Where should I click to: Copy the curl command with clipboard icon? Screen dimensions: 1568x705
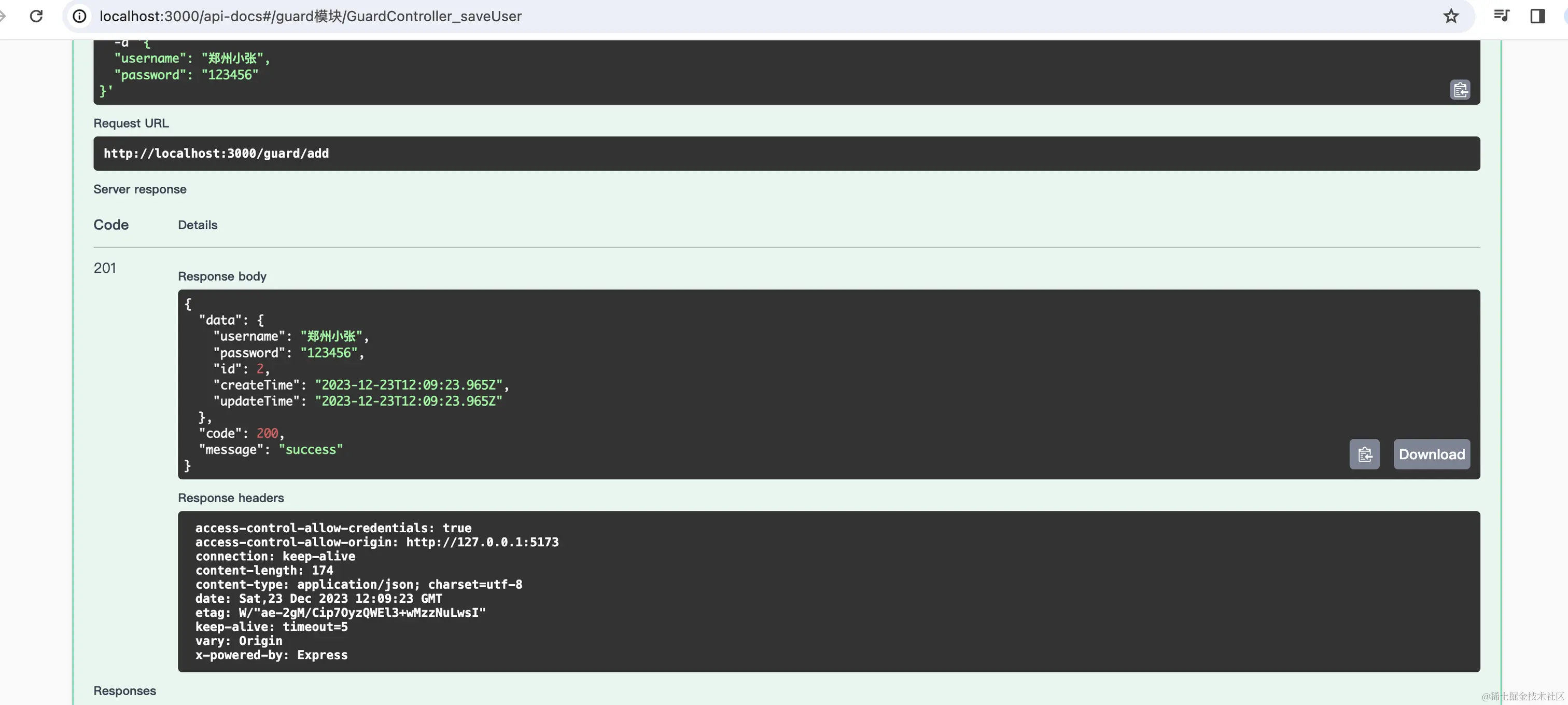[1459, 90]
